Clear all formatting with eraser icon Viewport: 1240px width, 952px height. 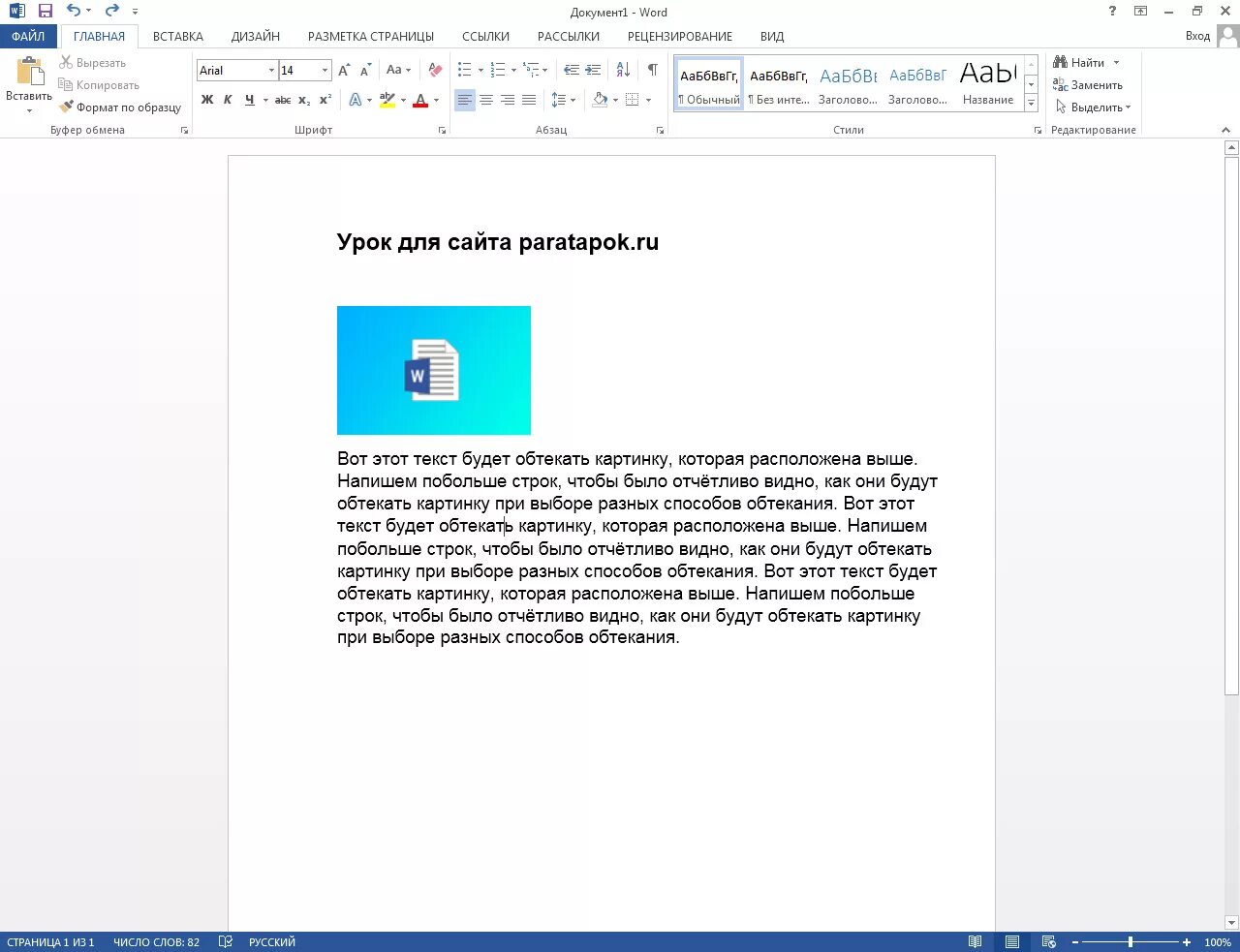coord(435,70)
